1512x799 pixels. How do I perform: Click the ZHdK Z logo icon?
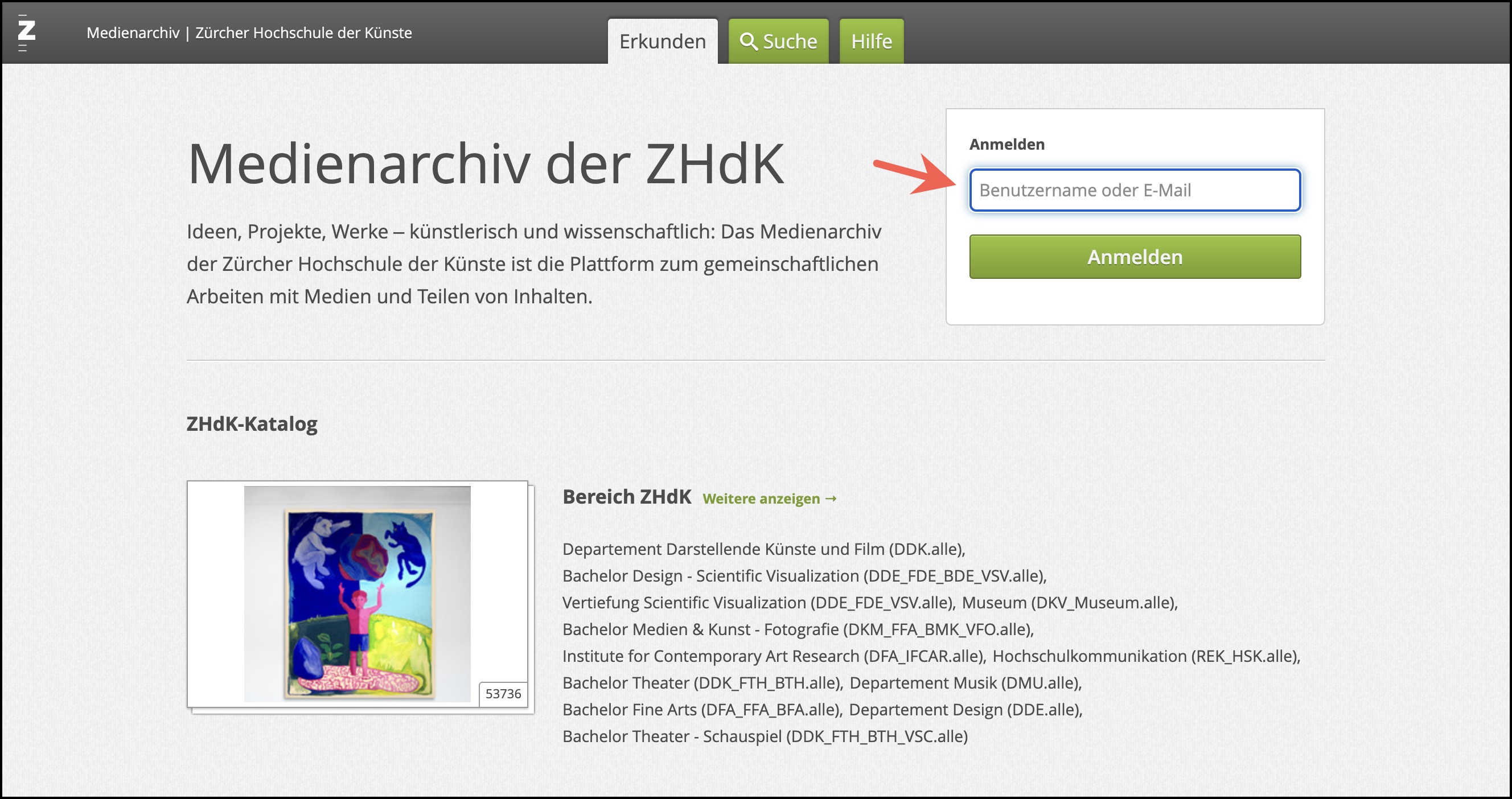[26, 32]
